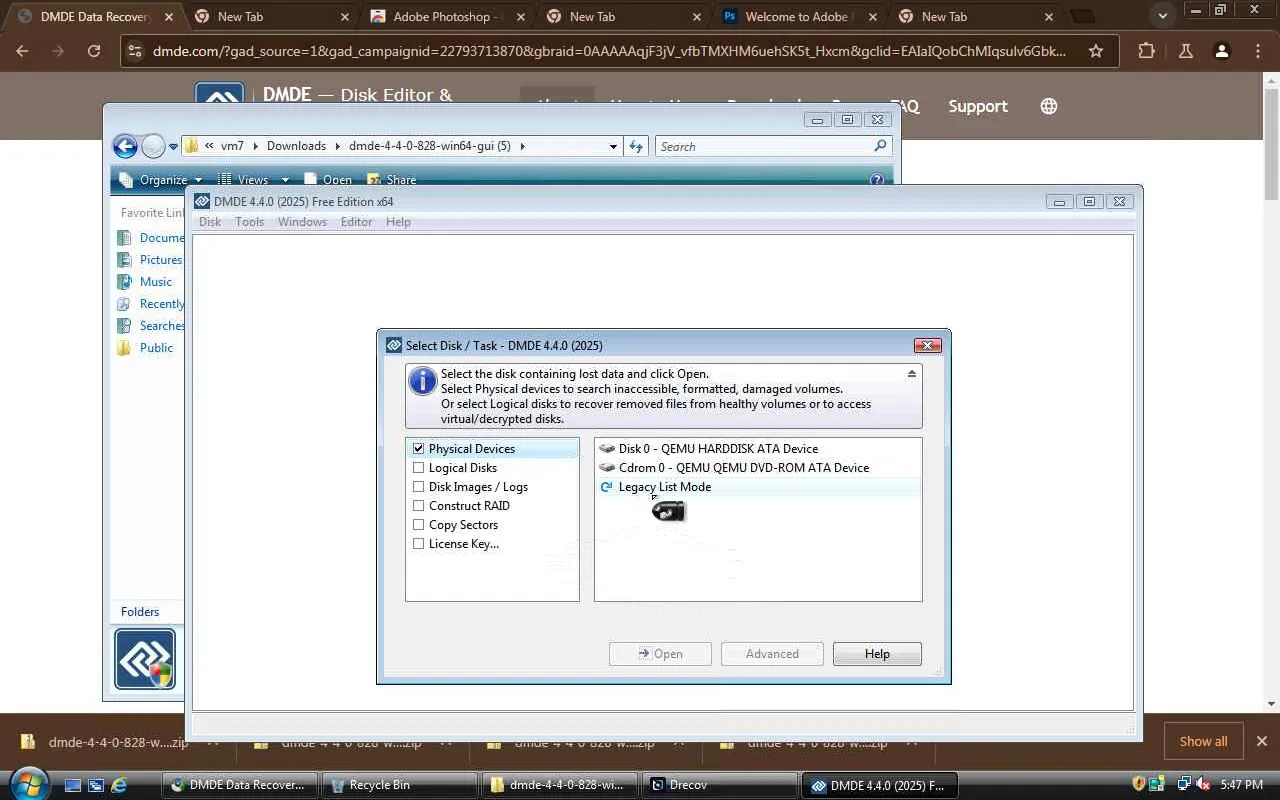
Task: Reload the page in Chrome
Action: point(94,51)
